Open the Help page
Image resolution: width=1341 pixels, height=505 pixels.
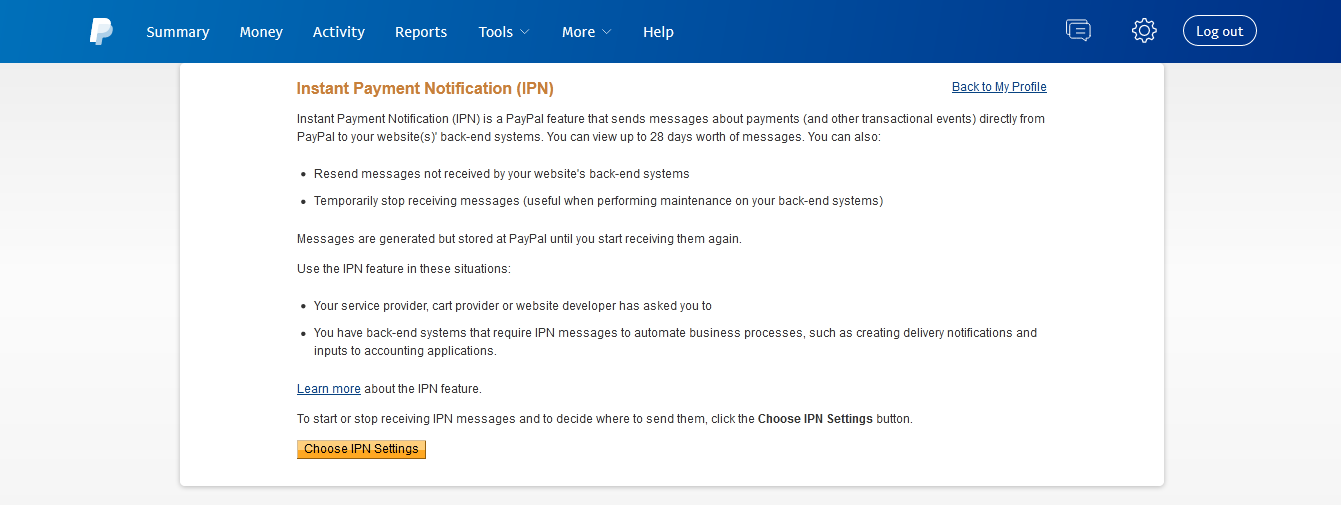pos(658,32)
